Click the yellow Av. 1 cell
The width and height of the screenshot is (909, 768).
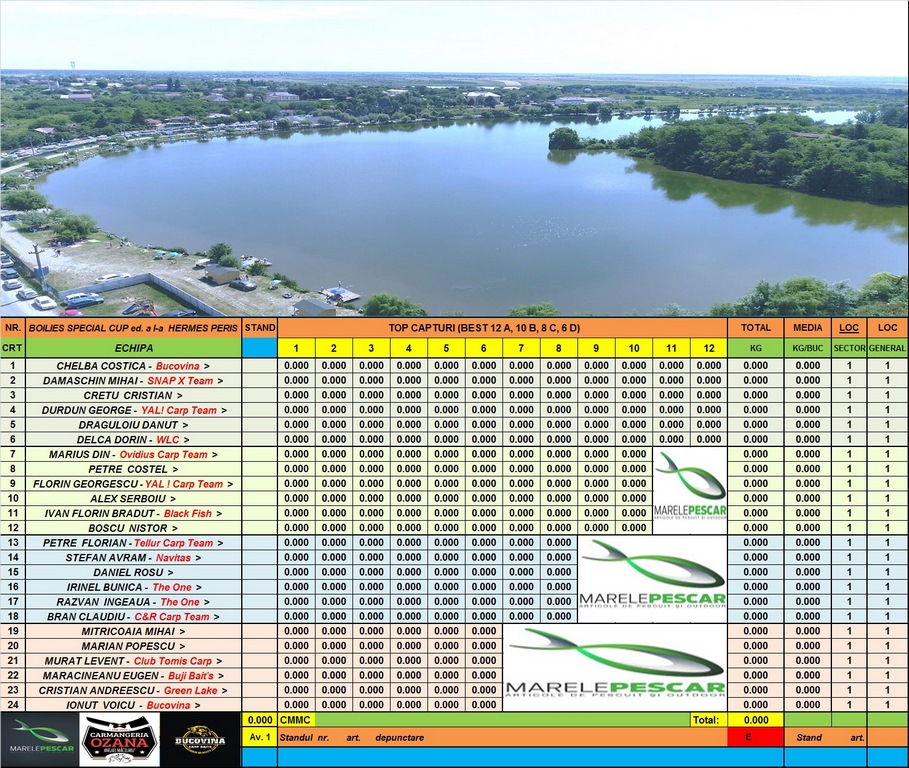260,737
